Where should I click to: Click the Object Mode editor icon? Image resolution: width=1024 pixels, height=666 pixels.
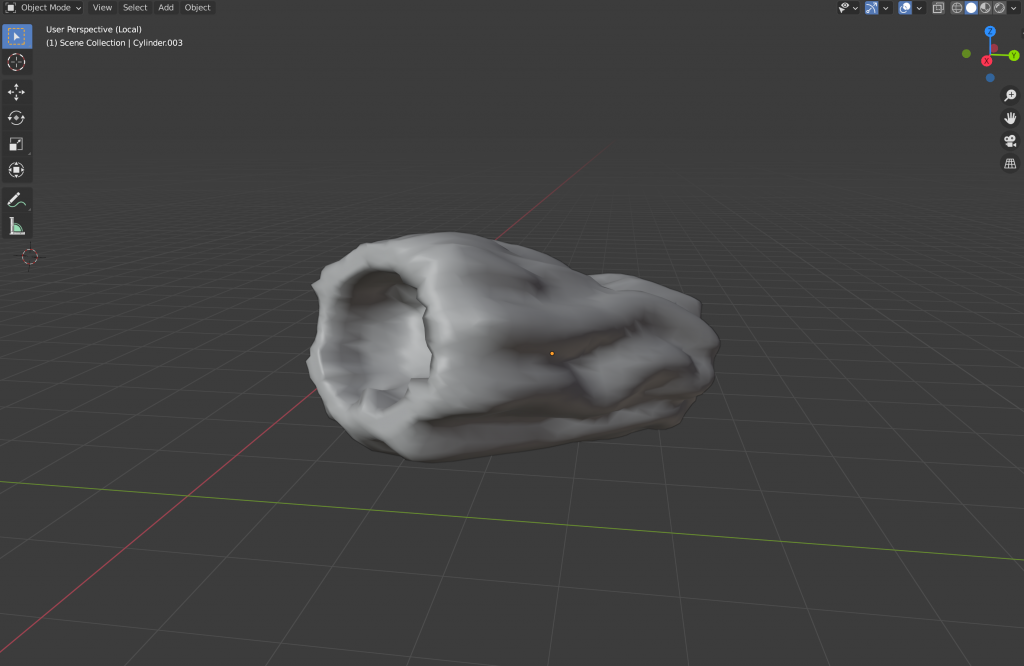click(x=10, y=8)
